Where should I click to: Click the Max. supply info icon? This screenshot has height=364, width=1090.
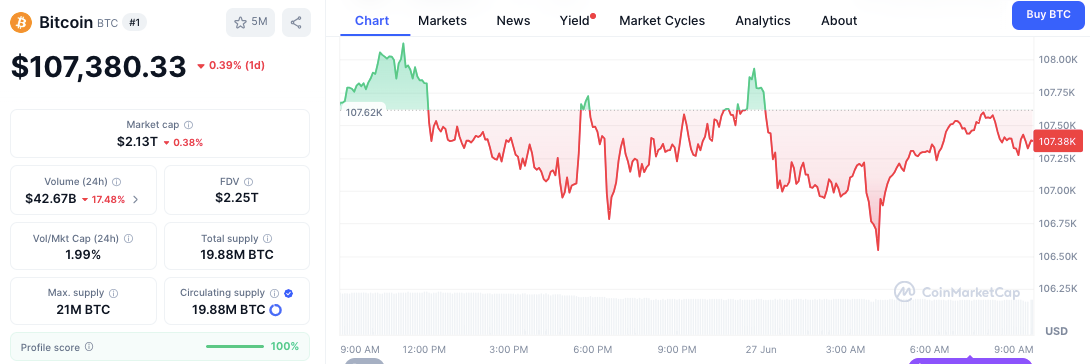tap(113, 293)
